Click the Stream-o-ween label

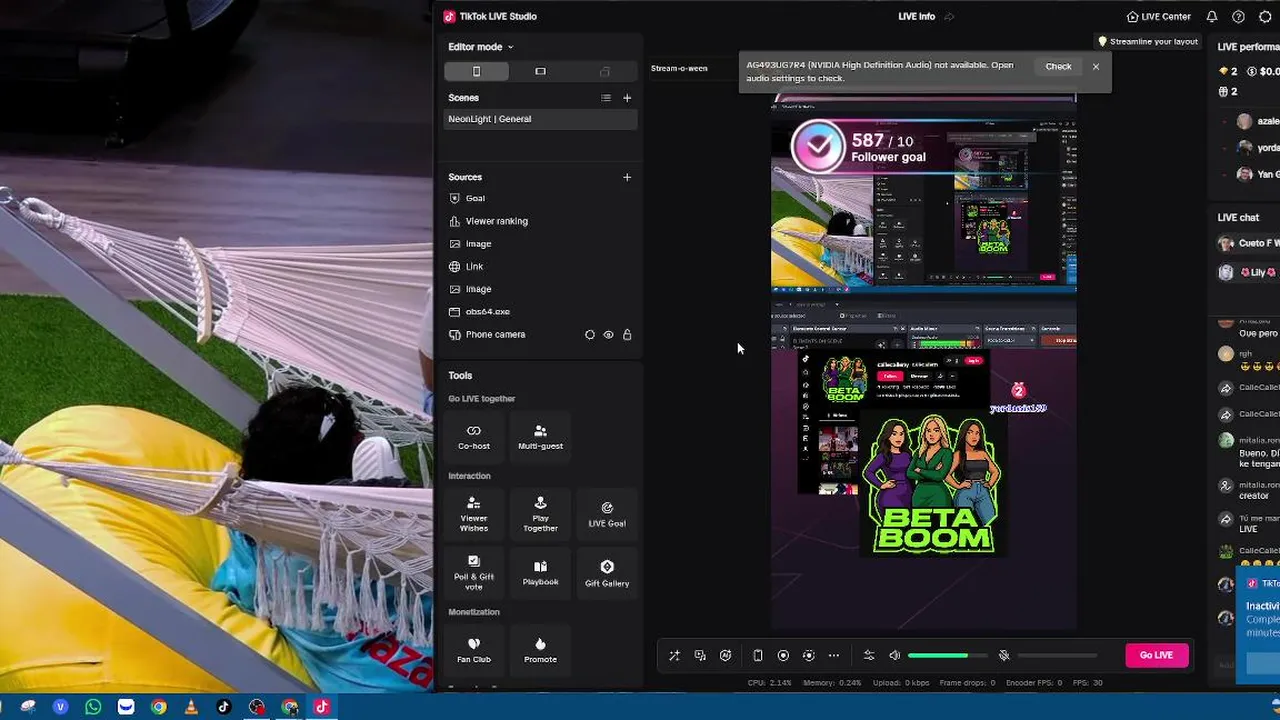click(x=679, y=68)
